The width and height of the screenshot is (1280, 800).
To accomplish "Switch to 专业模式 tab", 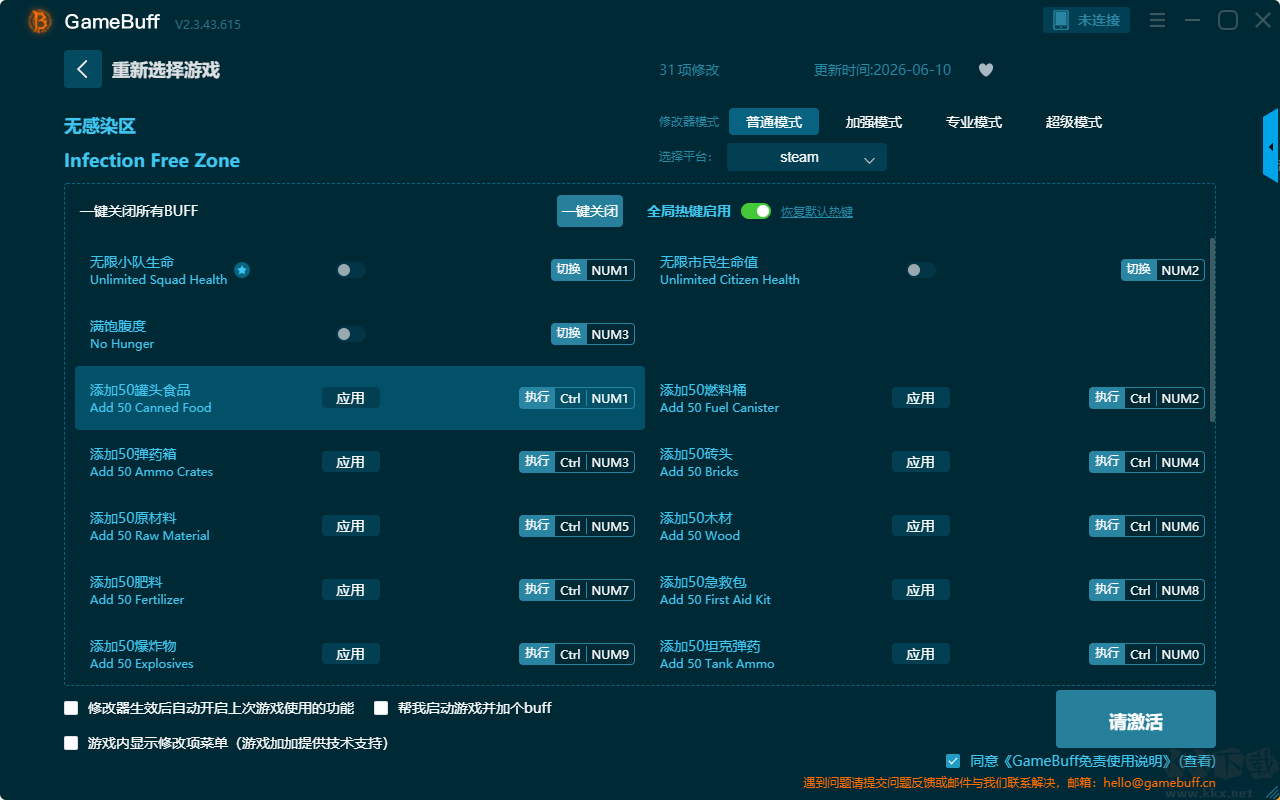I will (x=974, y=122).
